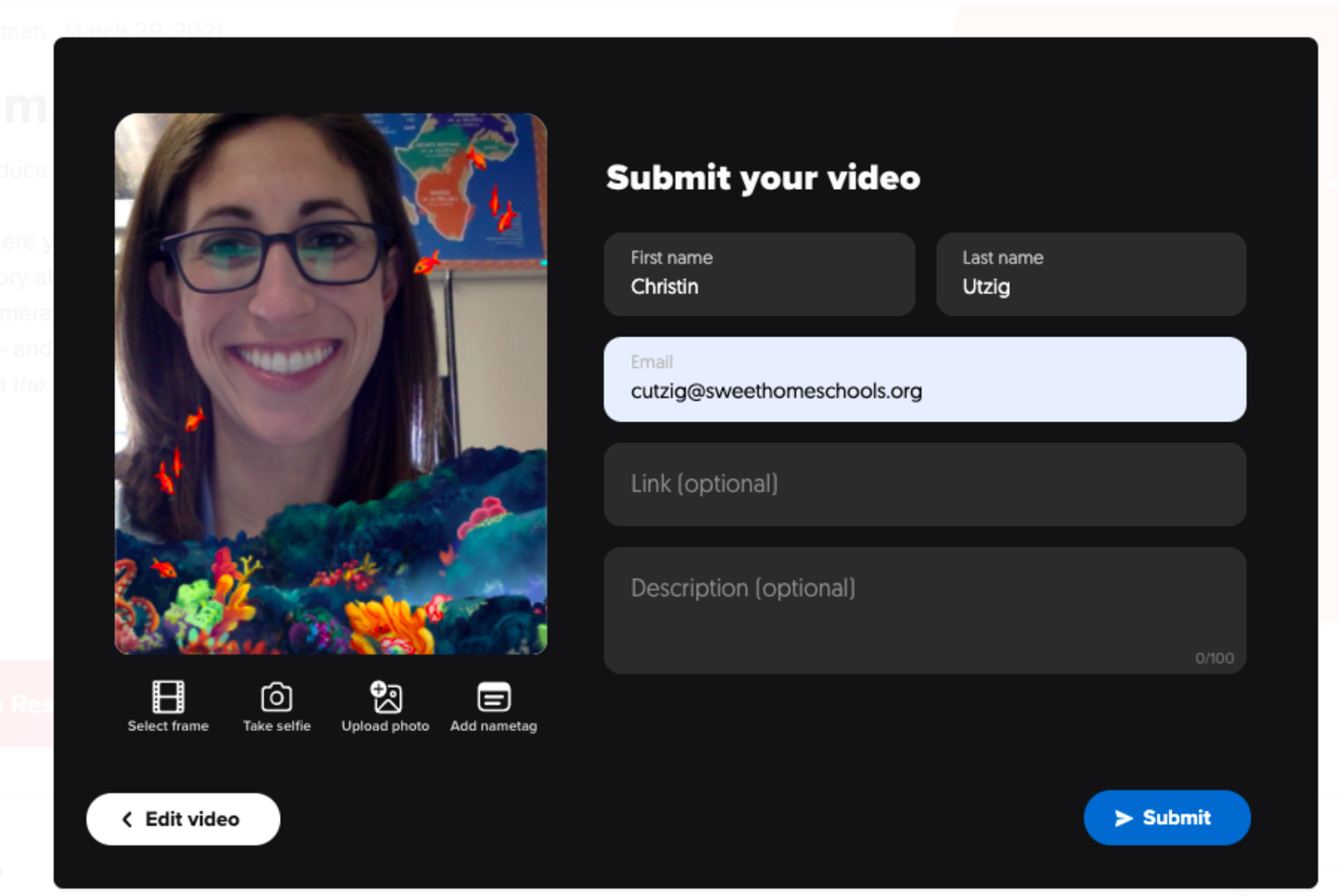The width and height of the screenshot is (1339, 896).
Task: Click the Description (optional) text area
Action: (924, 610)
